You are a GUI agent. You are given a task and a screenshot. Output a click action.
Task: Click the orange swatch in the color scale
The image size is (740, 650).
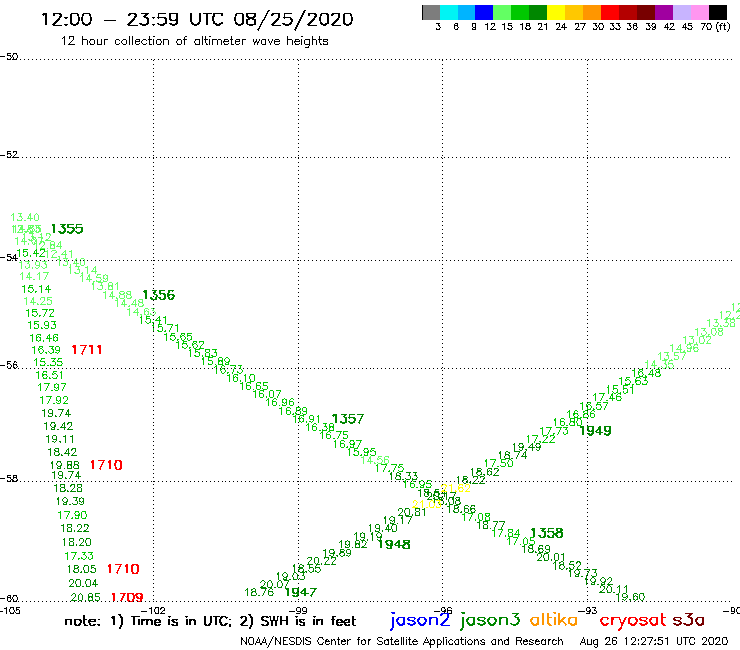pyautogui.click(x=592, y=12)
